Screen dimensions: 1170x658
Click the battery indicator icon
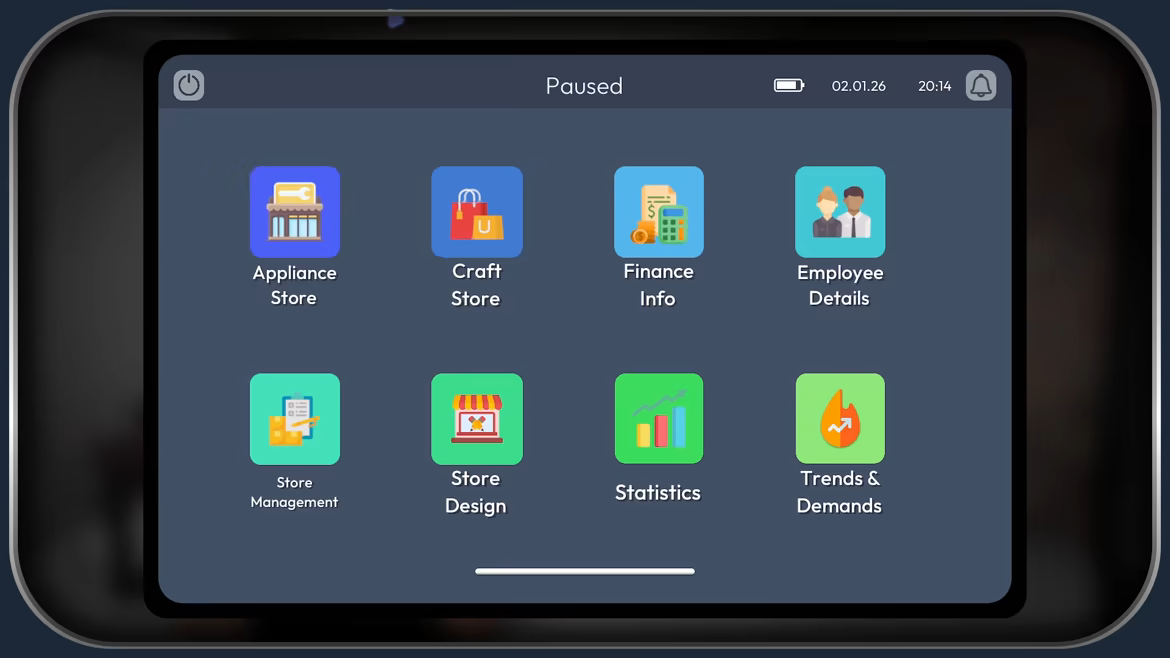point(789,85)
